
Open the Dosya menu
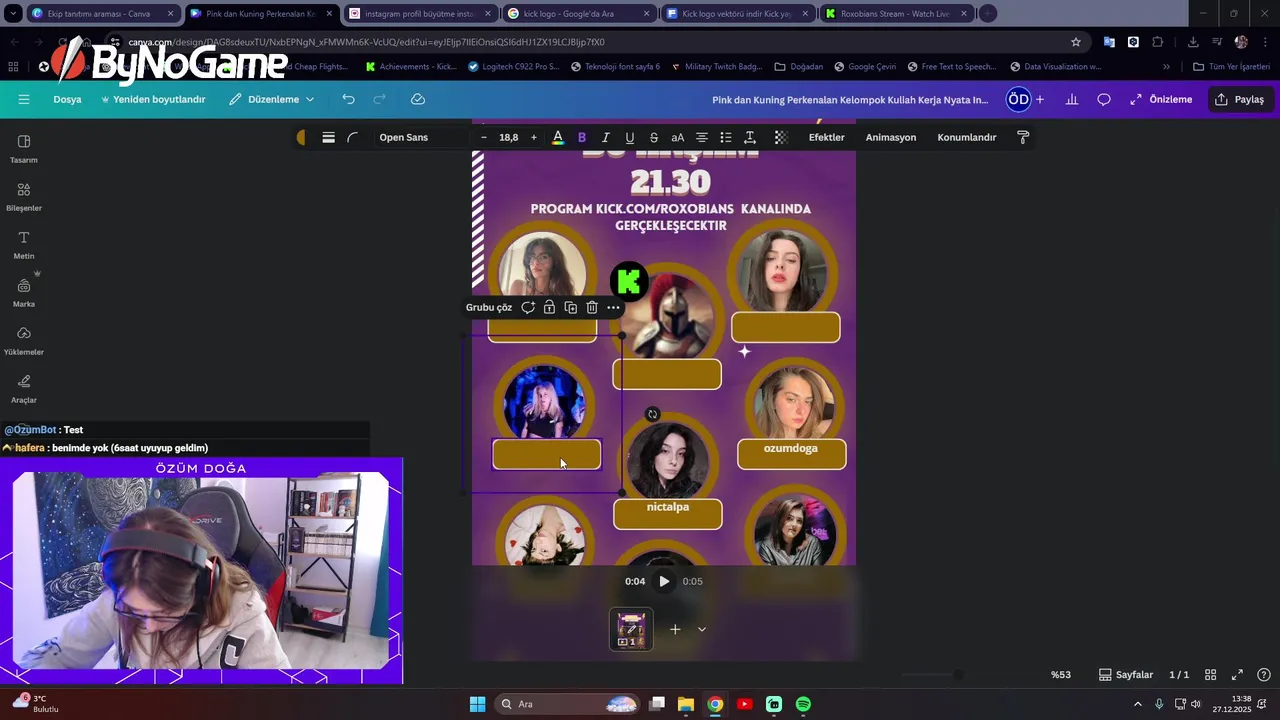67,99
